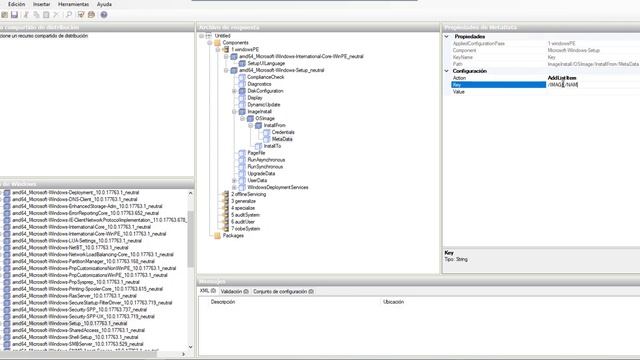Open the Insertar menu

point(41,4)
